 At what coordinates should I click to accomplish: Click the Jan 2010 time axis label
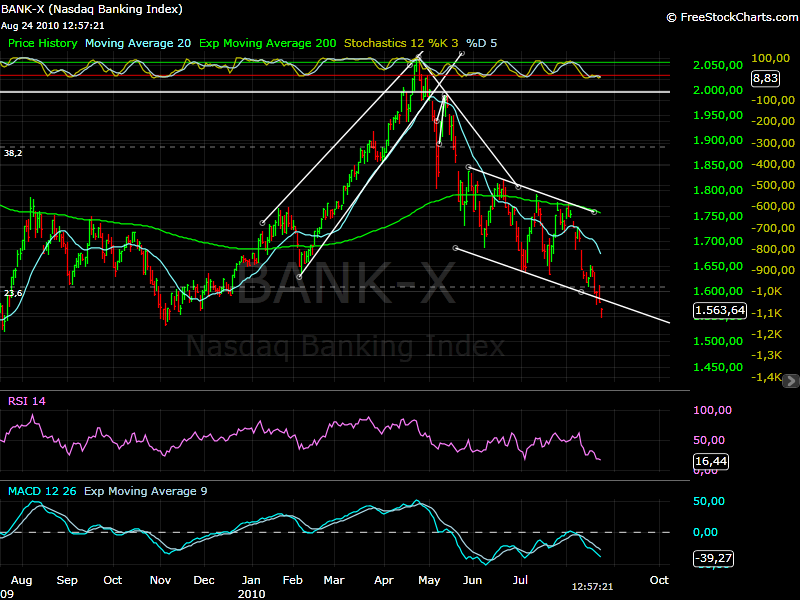point(251,587)
